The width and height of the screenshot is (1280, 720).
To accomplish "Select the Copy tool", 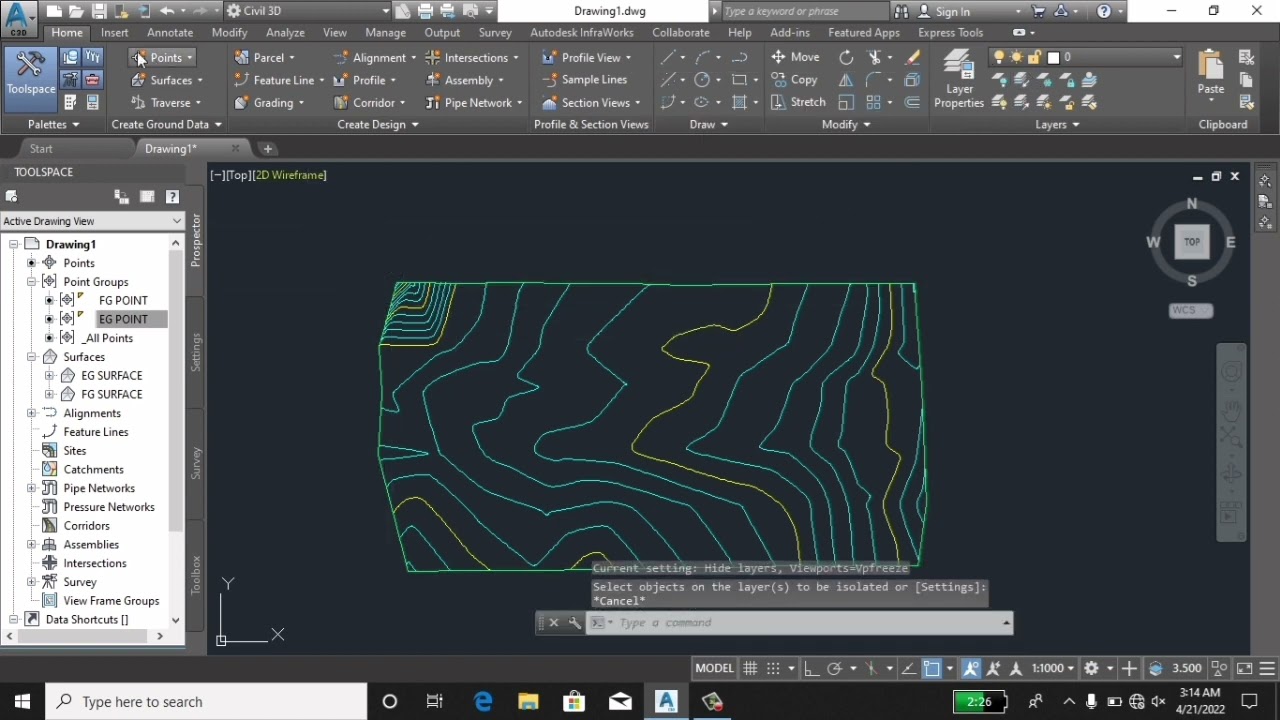I will tap(795, 80).
